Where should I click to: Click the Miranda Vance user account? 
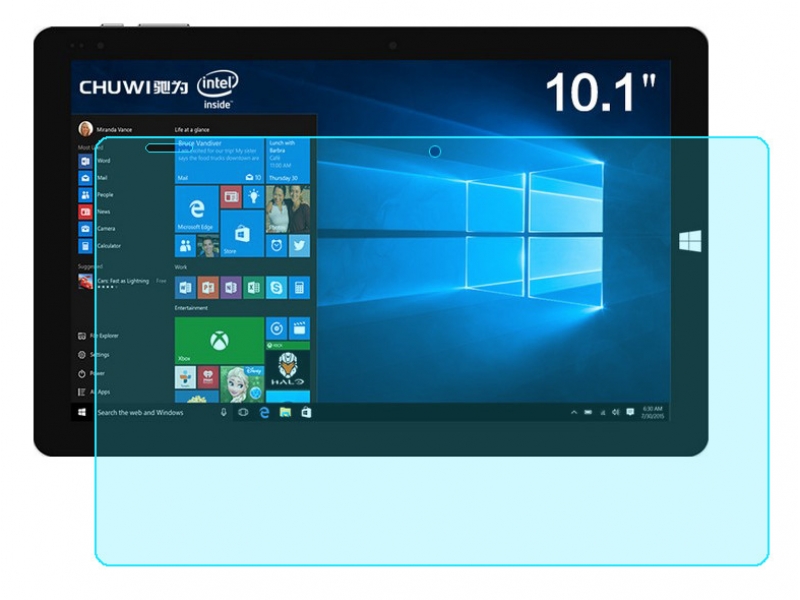pyautogui.click(x=106, y=129)
